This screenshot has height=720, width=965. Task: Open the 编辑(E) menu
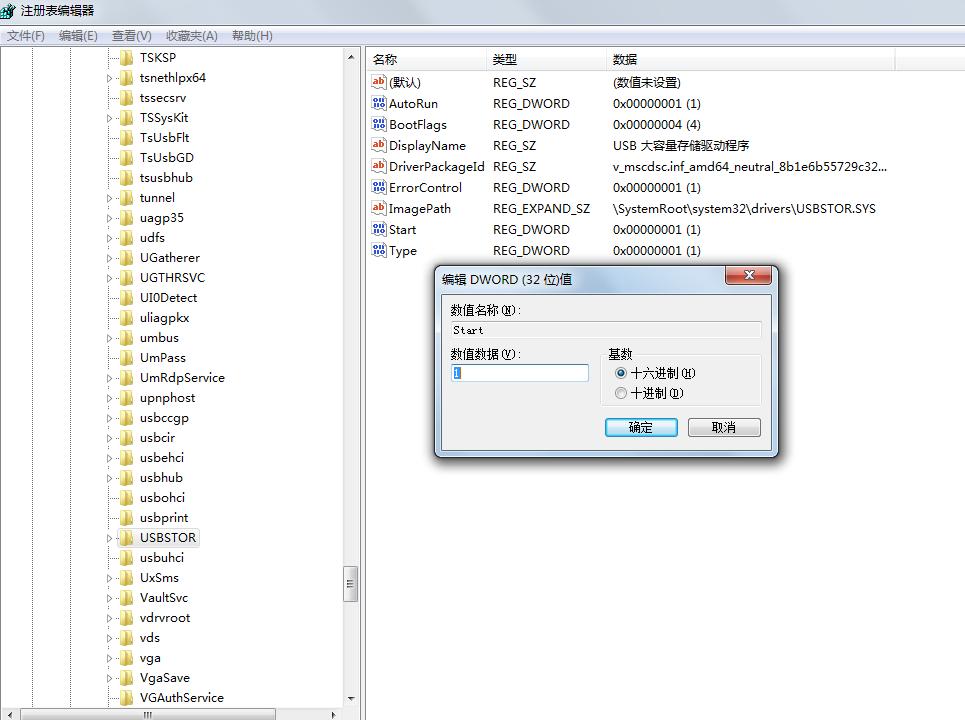click(78, 36)
